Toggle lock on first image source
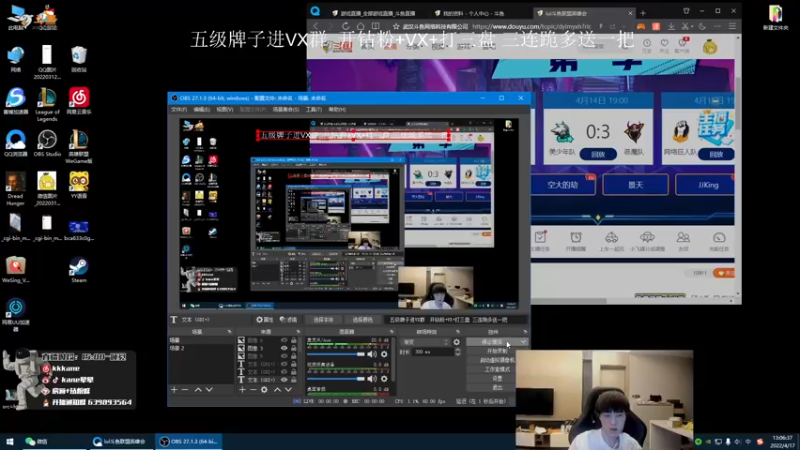This screenshot has height=450, width=800. point(294,340)
